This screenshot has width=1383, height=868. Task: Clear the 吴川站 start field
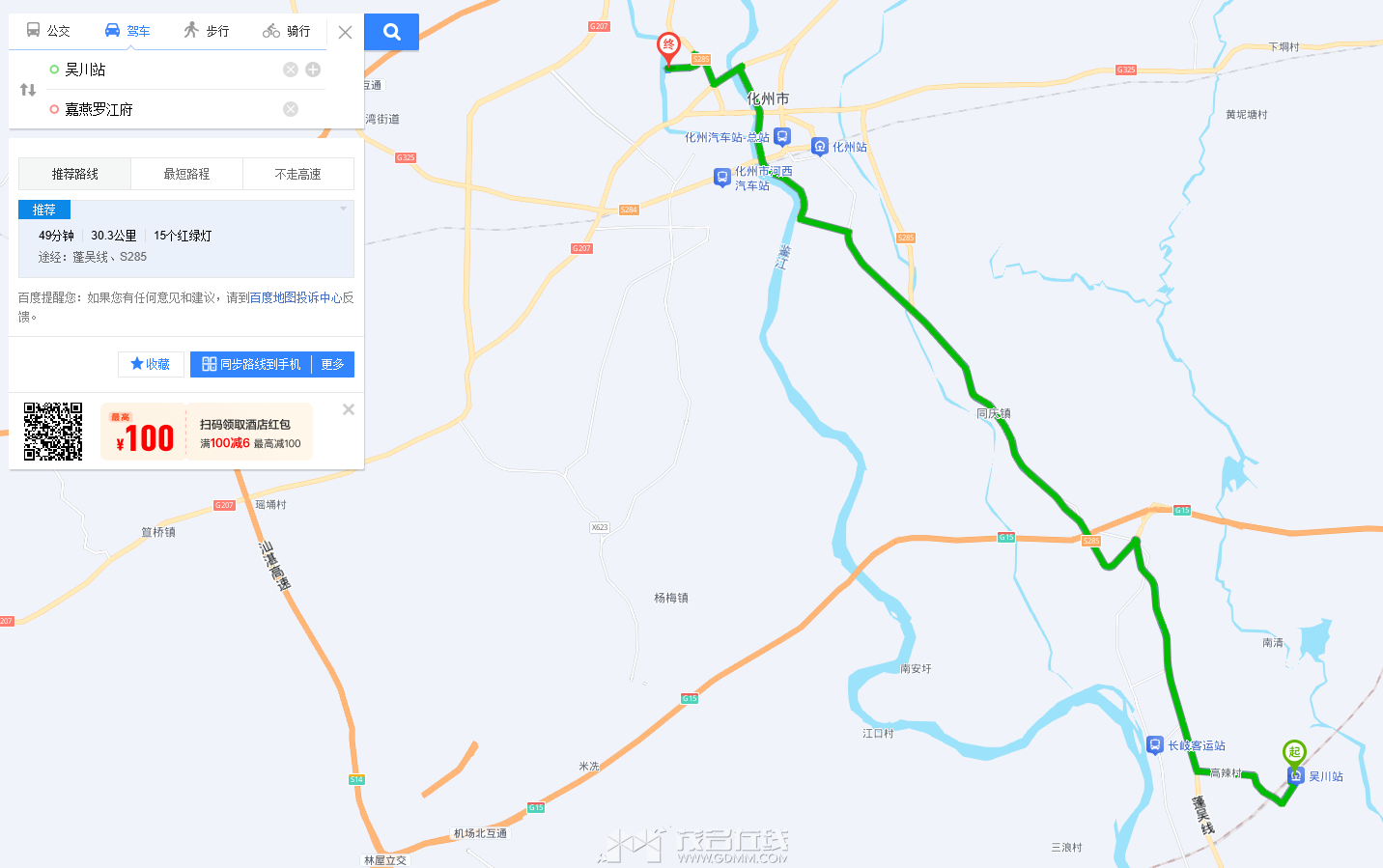(291, 70)
